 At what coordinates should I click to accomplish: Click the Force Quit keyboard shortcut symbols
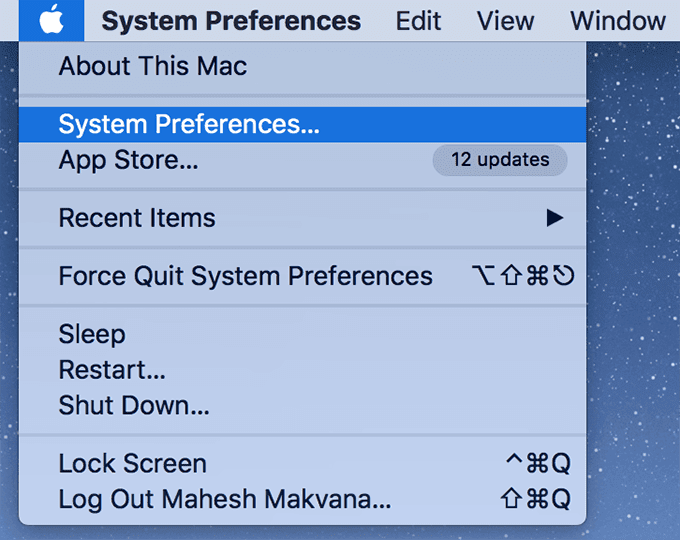pos(523,276)
